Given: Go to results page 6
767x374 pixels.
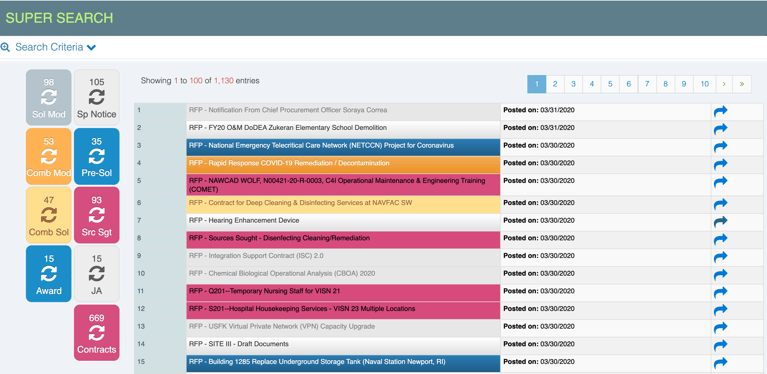Looking at the screenshot, I should tap(629, 84).
